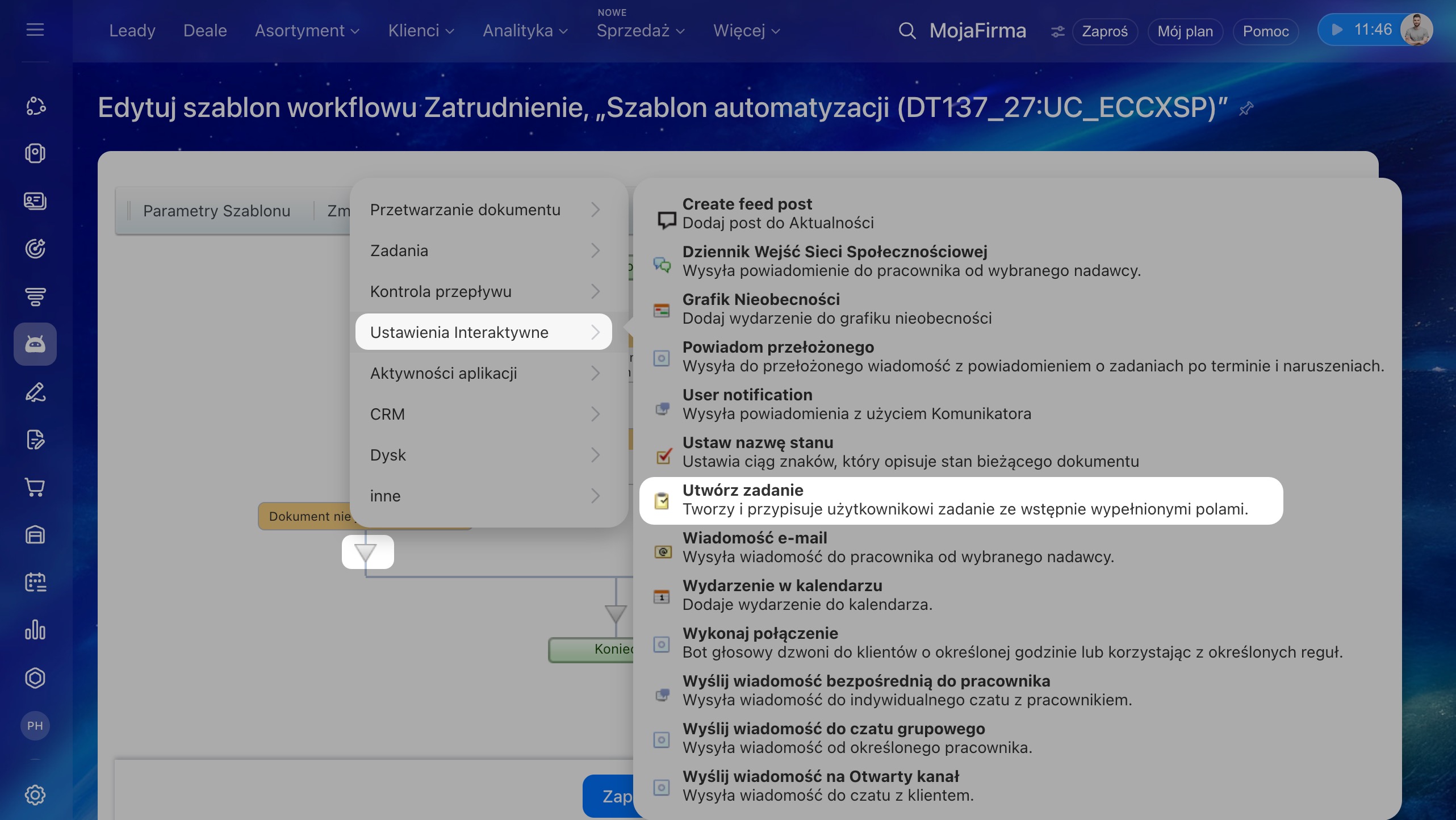Select Utwórz zadanie activity
The image size is (1456, 820).
961,500
